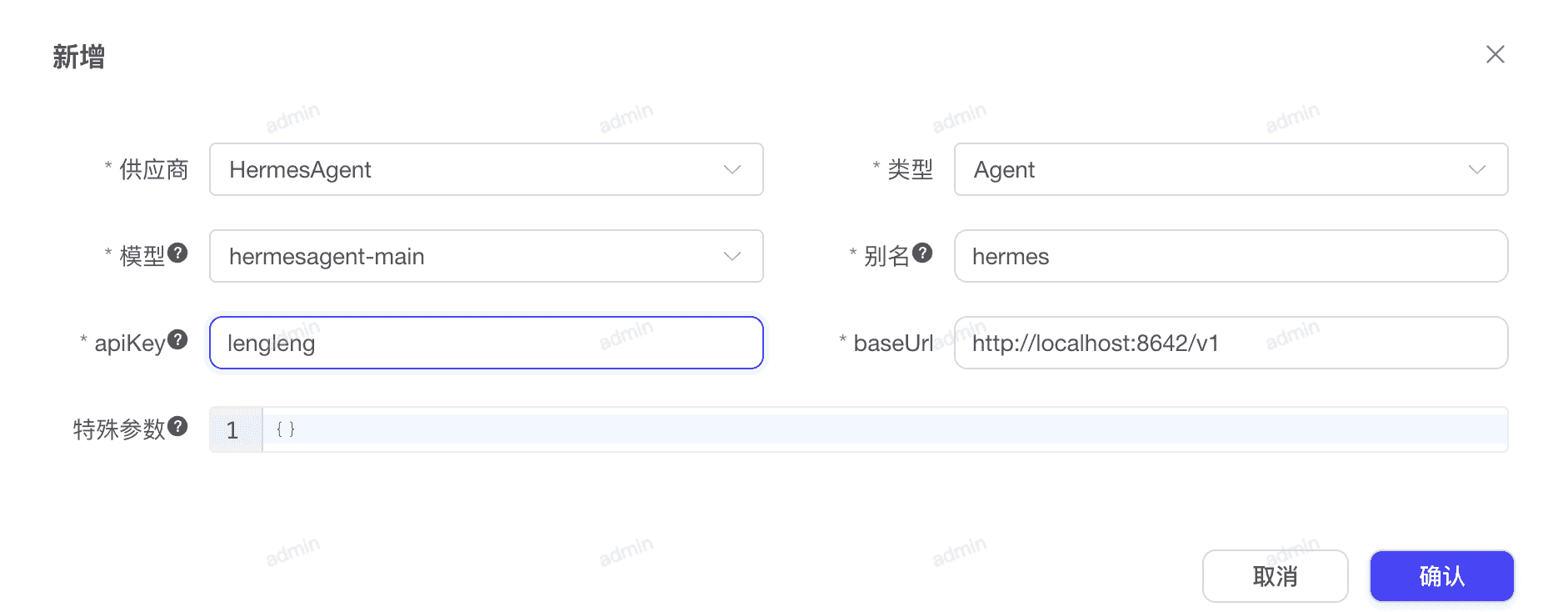Viewport: 1568px width, 612px height.
Task: Open the 供应商 dropdown showing HermesAgent
Action: point(487,169)
